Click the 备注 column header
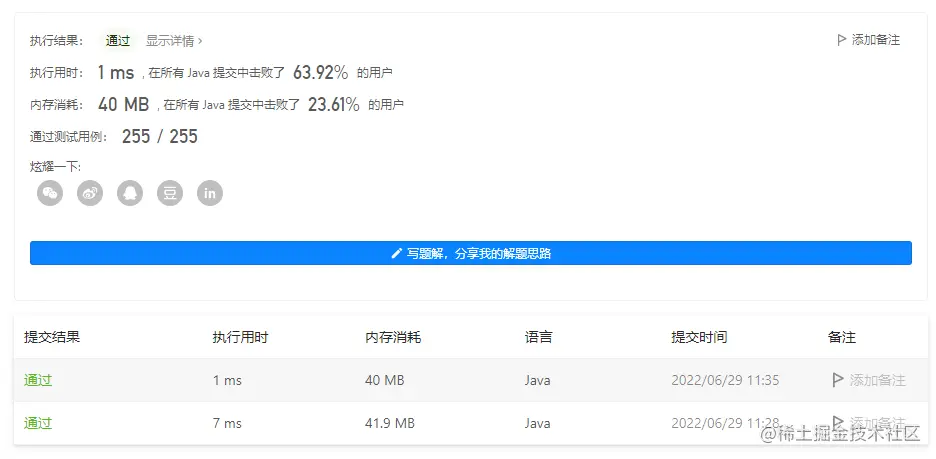936x459 pixels. point(842,337)
